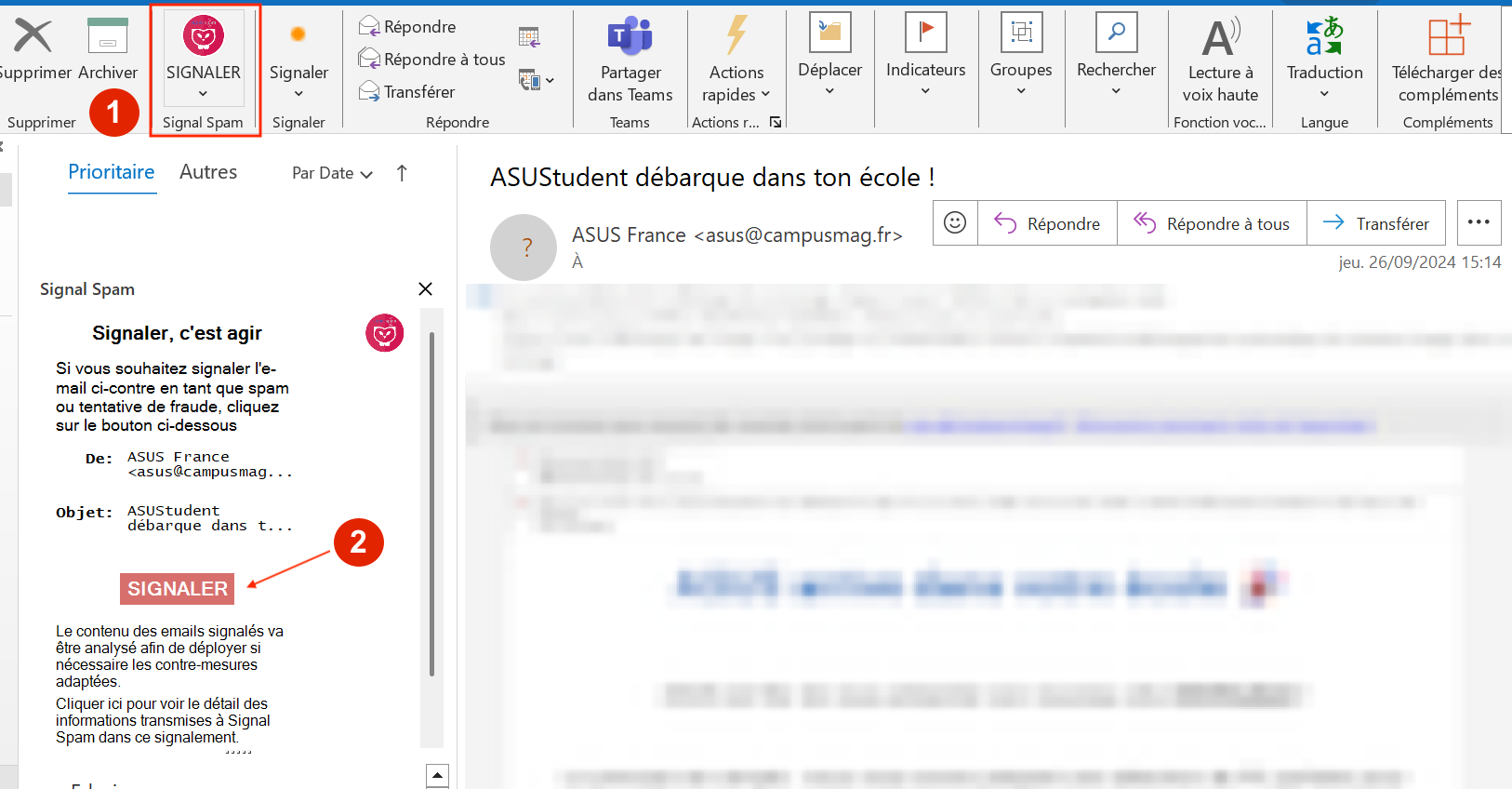Close the Signal Spam pane
1512x789 pixels.
[x=426, y=289]
